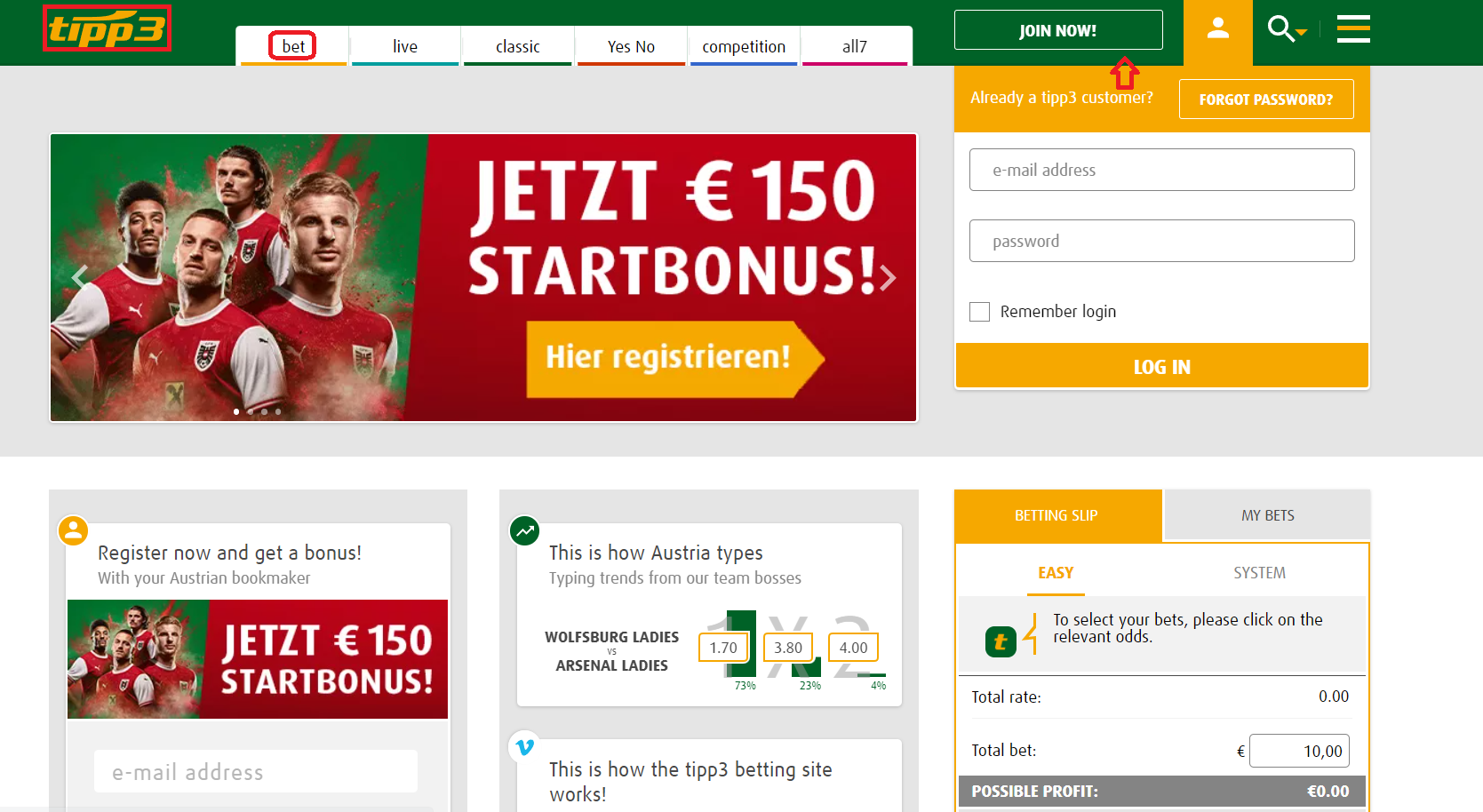Open the user account icon
Viewport: 1483px width, 812px height.
coord(1217,29)
